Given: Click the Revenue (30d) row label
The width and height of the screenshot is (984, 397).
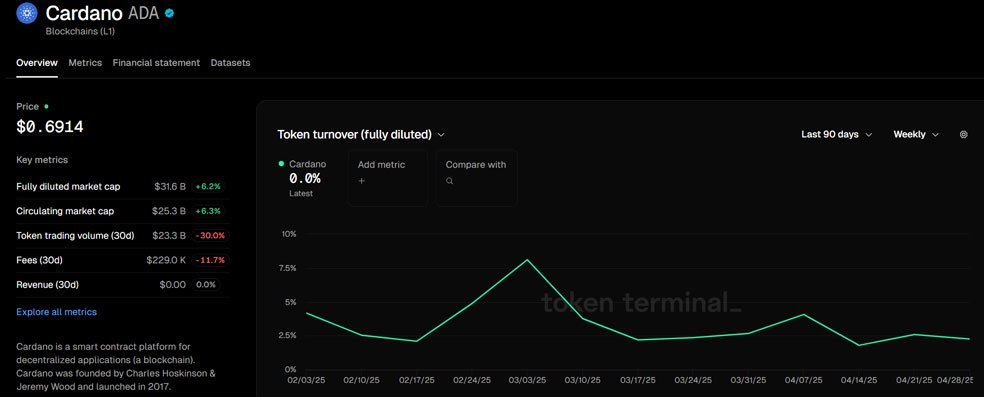Looking at the screenshot, I should 48,285.
